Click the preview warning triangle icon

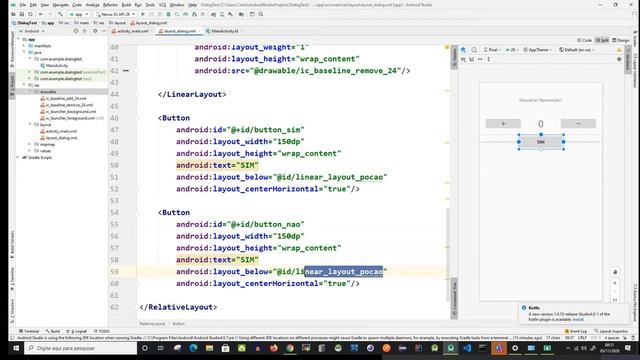tap(619, 50)
